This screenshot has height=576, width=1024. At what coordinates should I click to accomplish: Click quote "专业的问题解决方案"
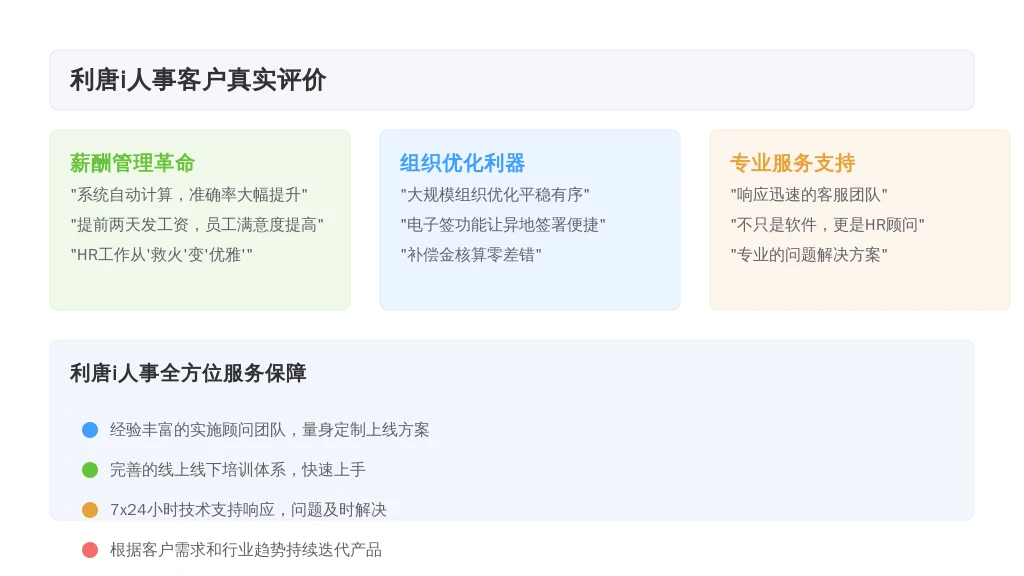pyautogui.click(x=809, y=255)
